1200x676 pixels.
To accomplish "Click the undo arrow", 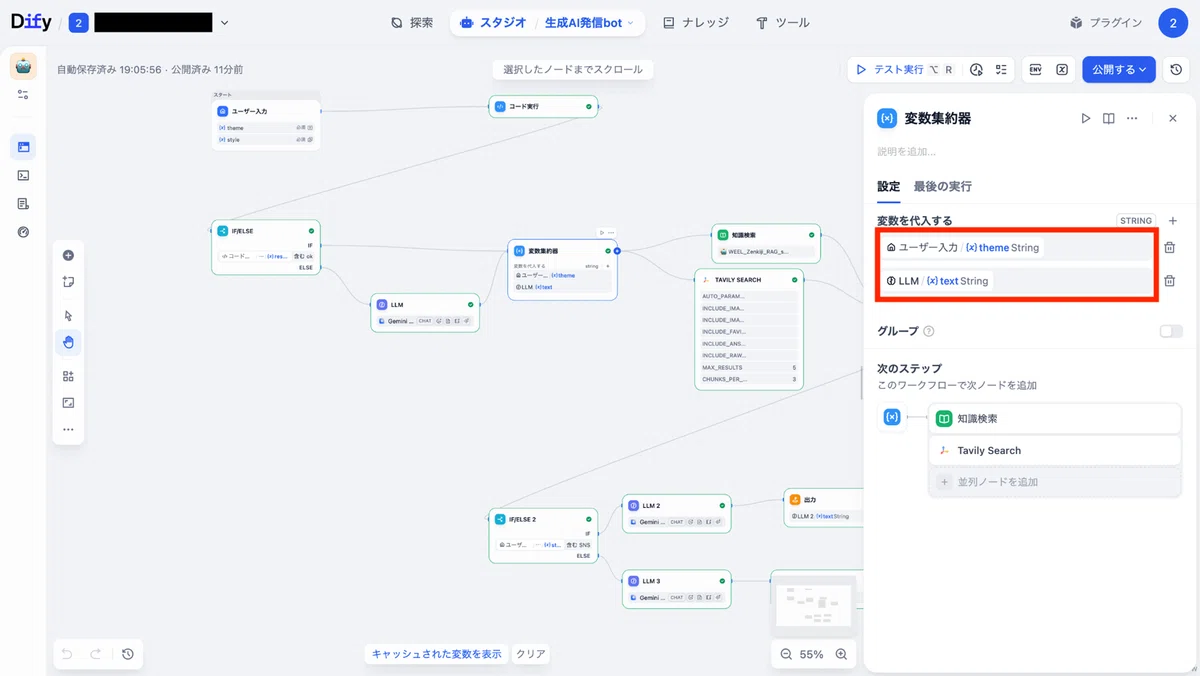I will (67, 654).
